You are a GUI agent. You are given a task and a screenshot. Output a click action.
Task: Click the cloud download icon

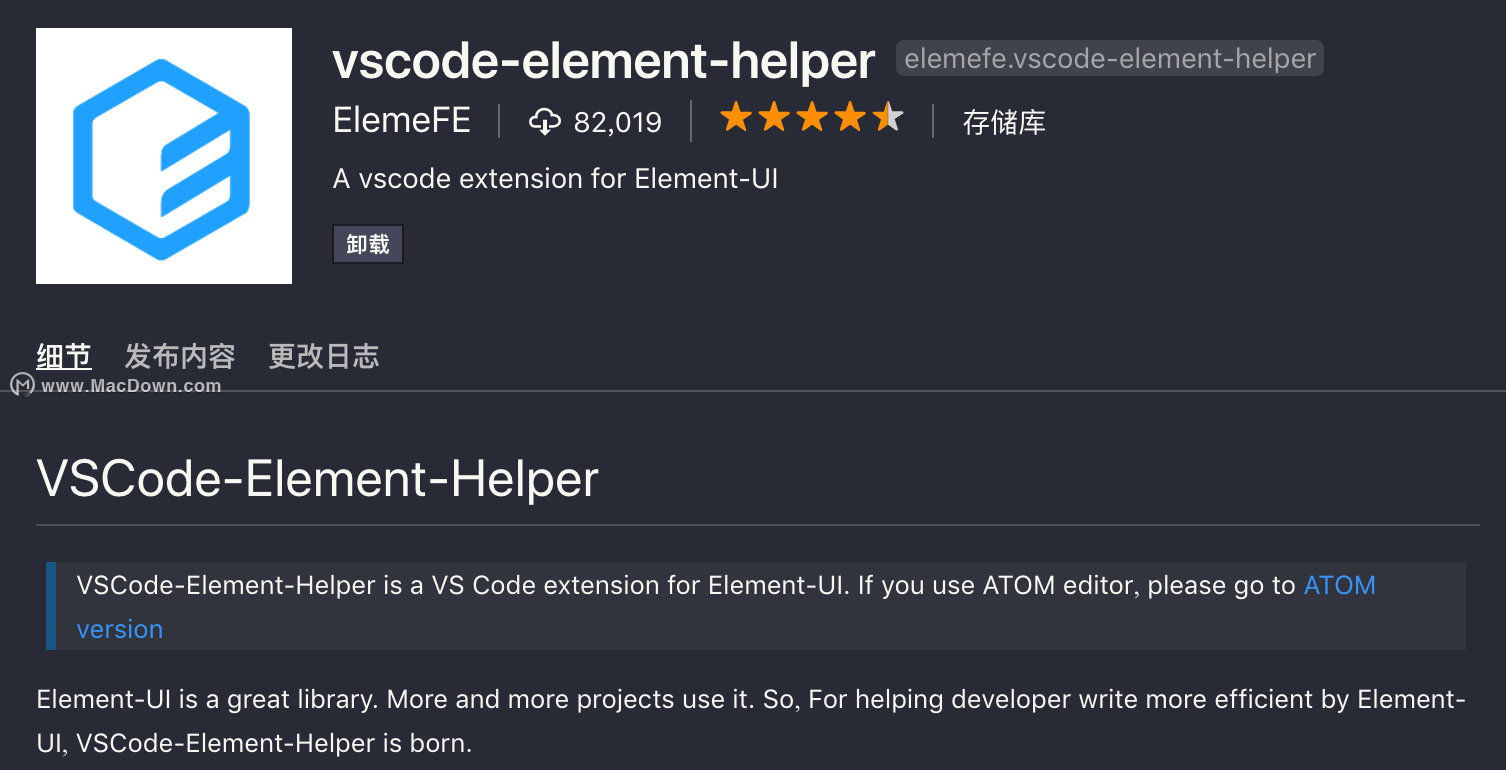(544, 122)
